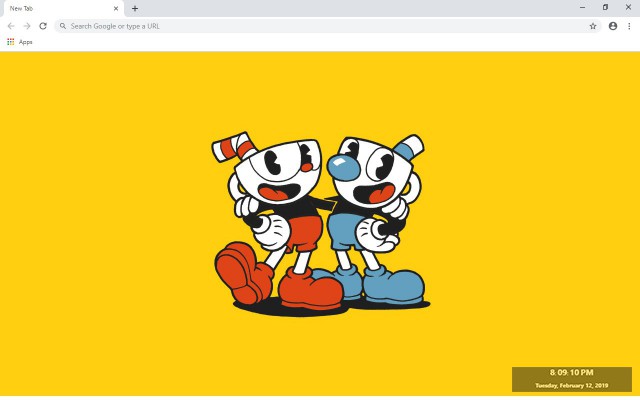Open a new tab with plus button
The image size is (640, 400).
(135, 8)
